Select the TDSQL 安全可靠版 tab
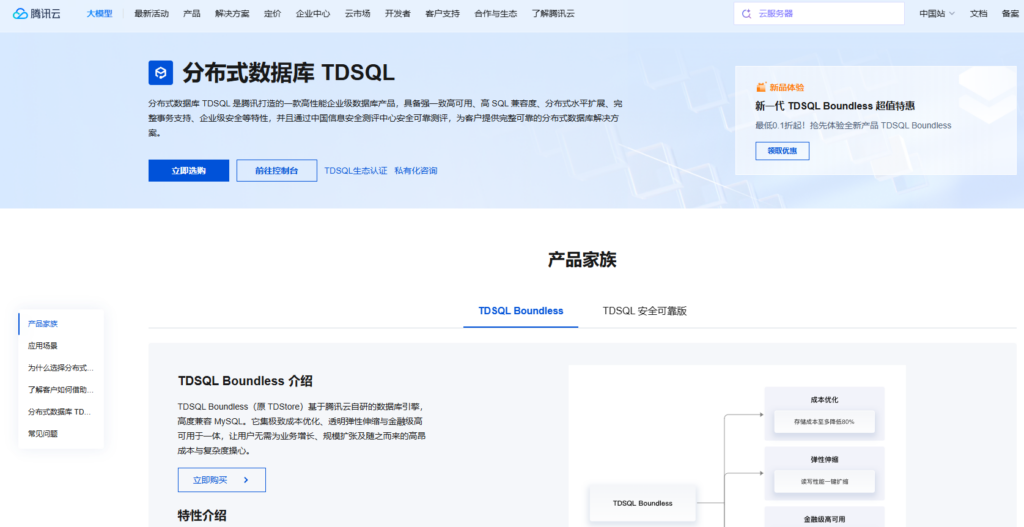The image size is (1024, 527). [645, 311]
